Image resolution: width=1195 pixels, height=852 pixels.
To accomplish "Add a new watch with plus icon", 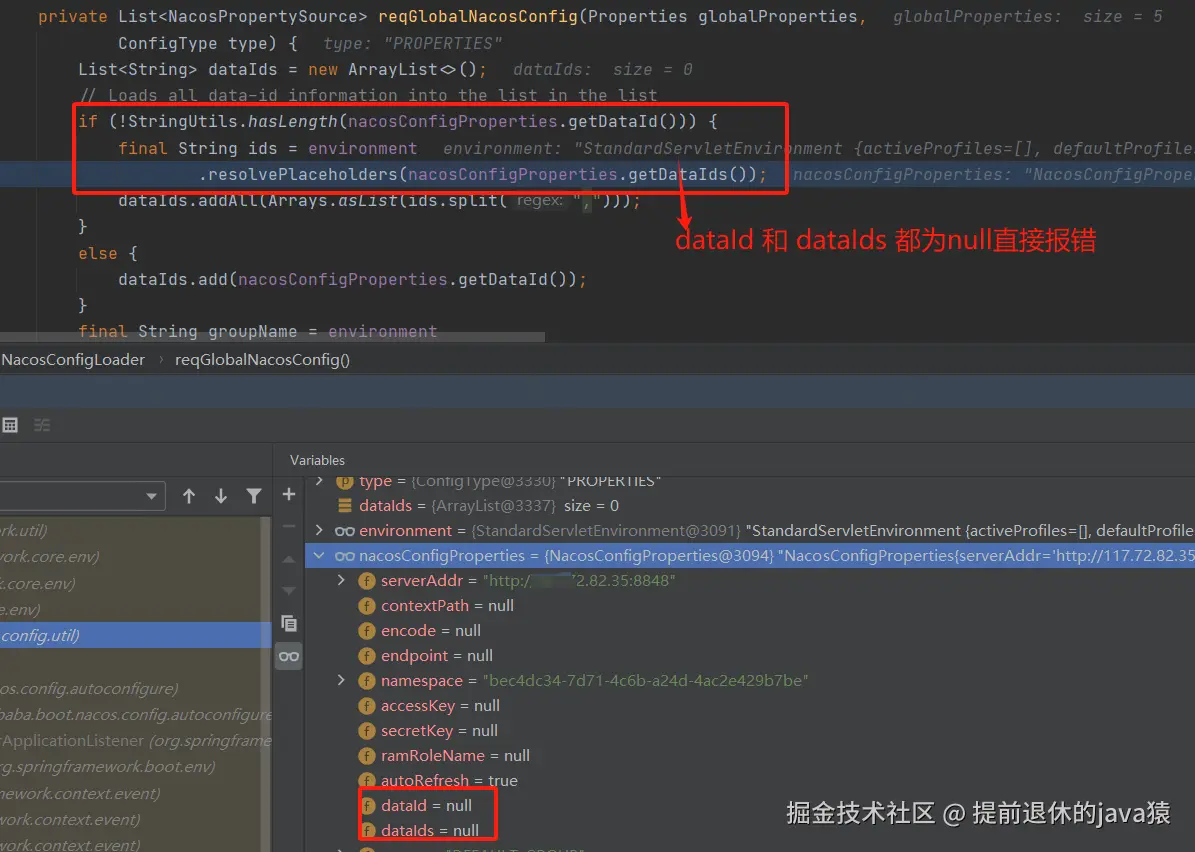I will tap(289, 495).
